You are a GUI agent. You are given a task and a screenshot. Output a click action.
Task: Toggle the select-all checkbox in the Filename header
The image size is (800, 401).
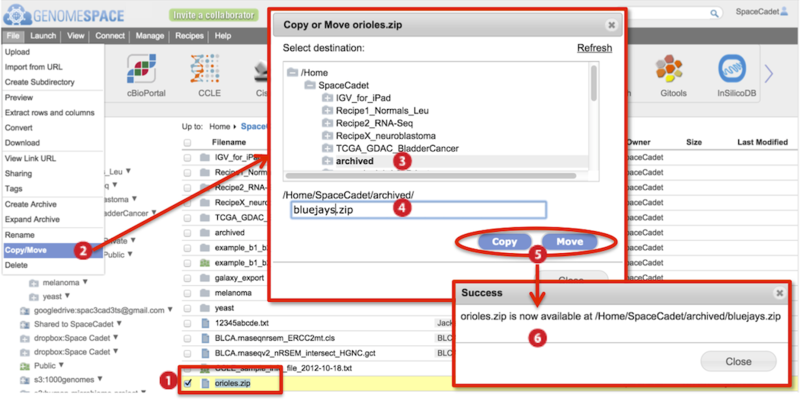pos(187,142)
